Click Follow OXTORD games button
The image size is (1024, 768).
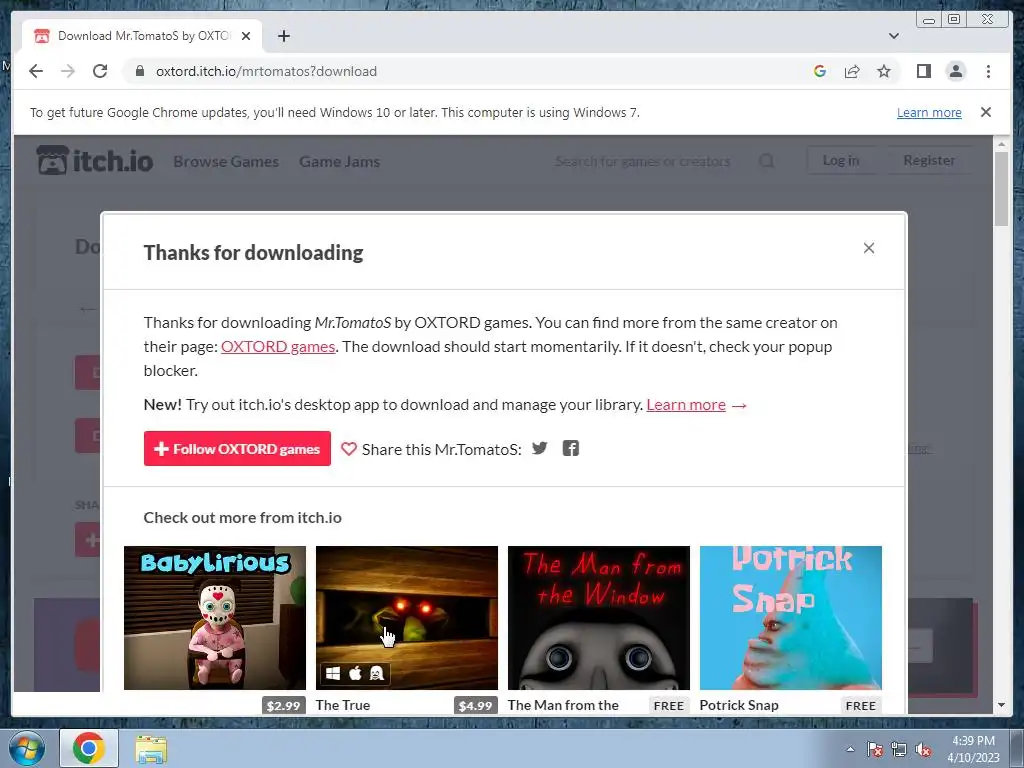pos(237,449)
